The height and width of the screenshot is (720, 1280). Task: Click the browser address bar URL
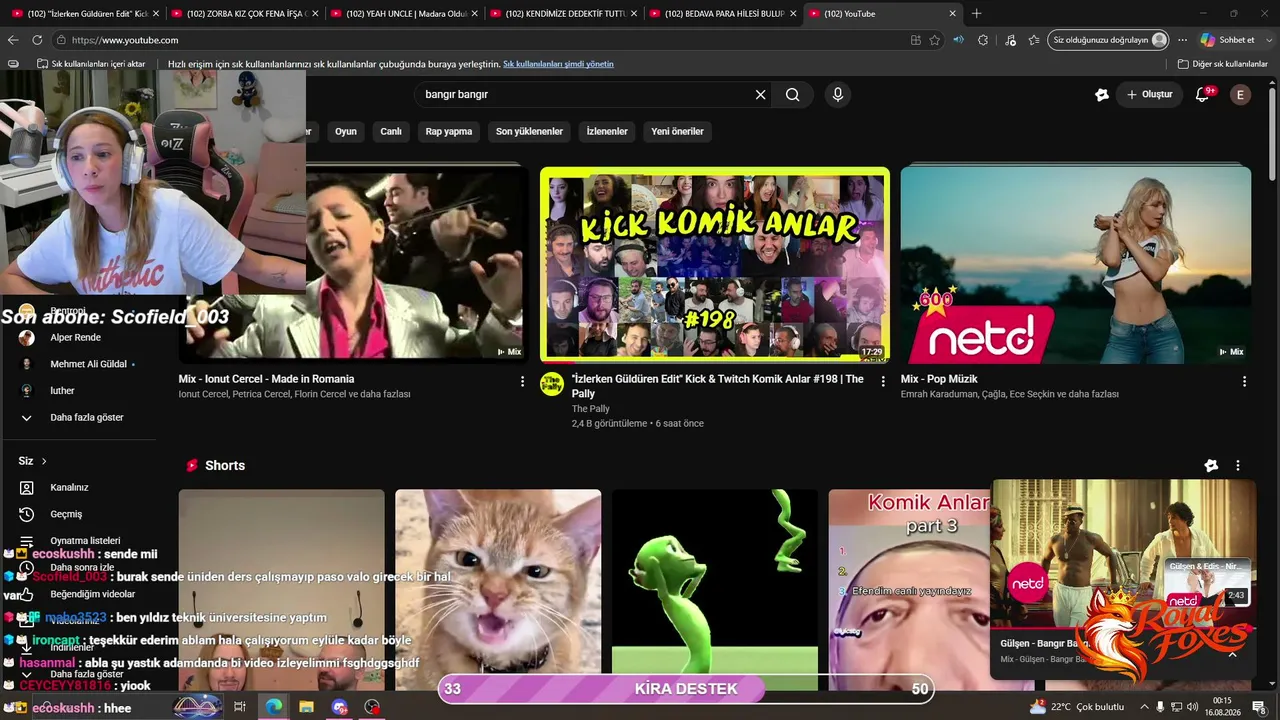tap(125, 40)
